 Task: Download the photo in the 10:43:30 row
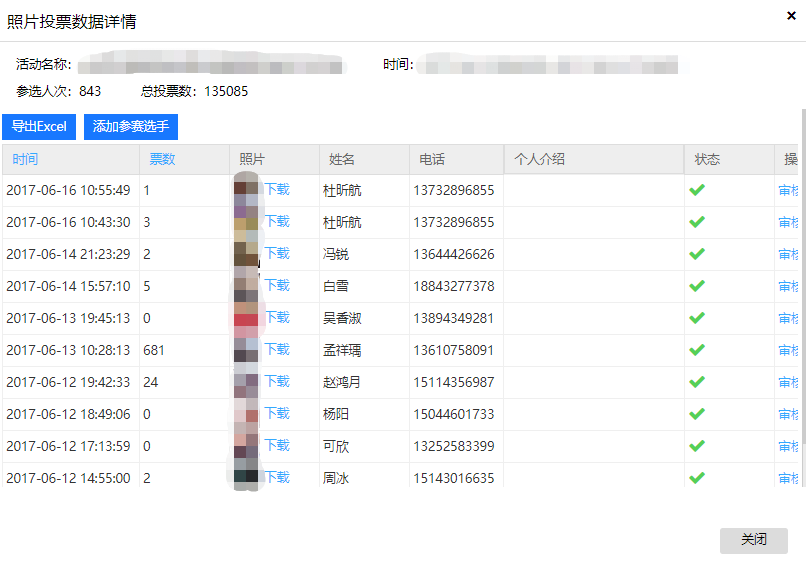tap(277, 222)
